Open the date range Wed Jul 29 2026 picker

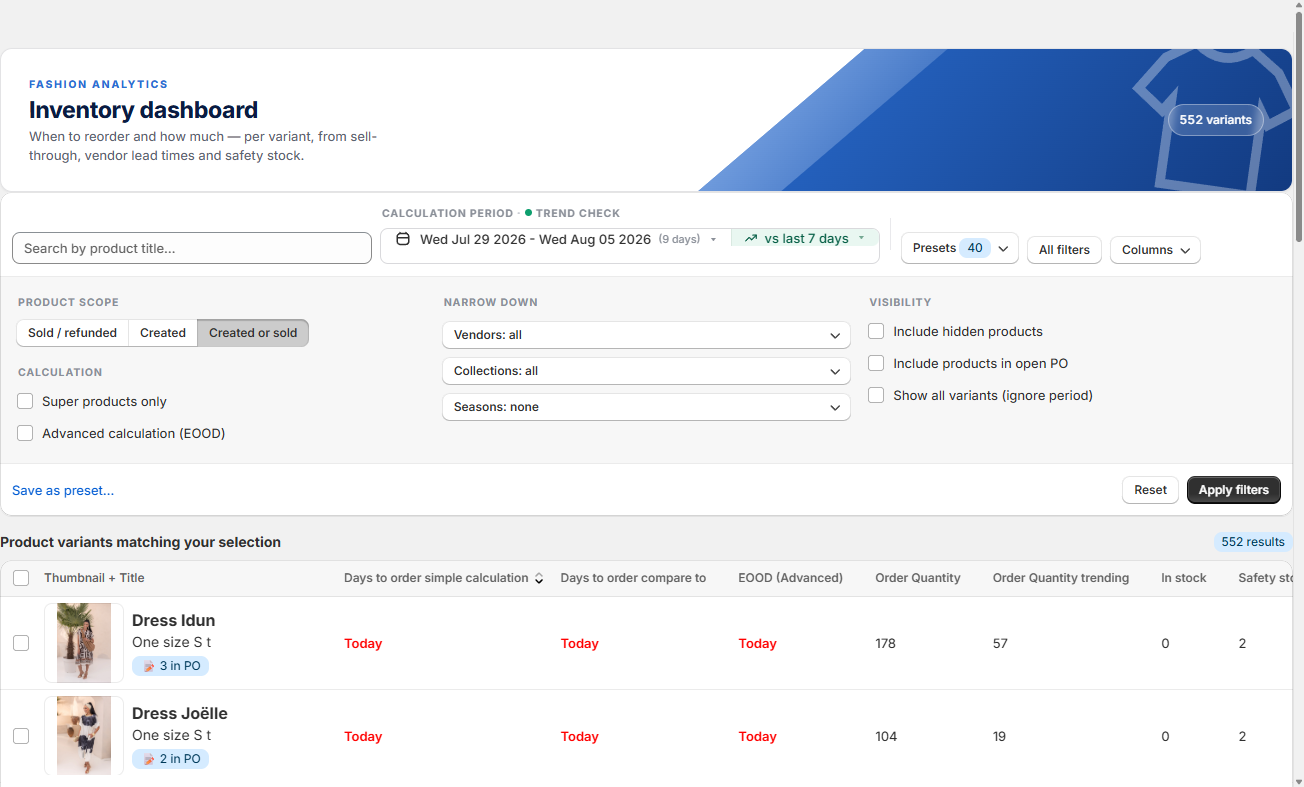[x=555, y=239]
